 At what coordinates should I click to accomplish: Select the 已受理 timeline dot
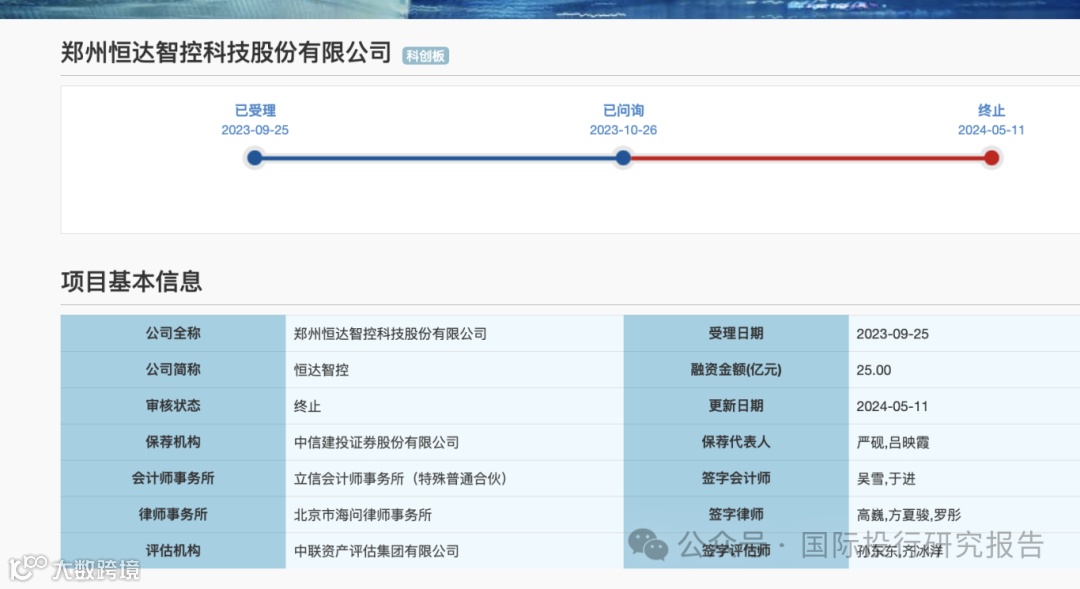(x=255, y=158)
